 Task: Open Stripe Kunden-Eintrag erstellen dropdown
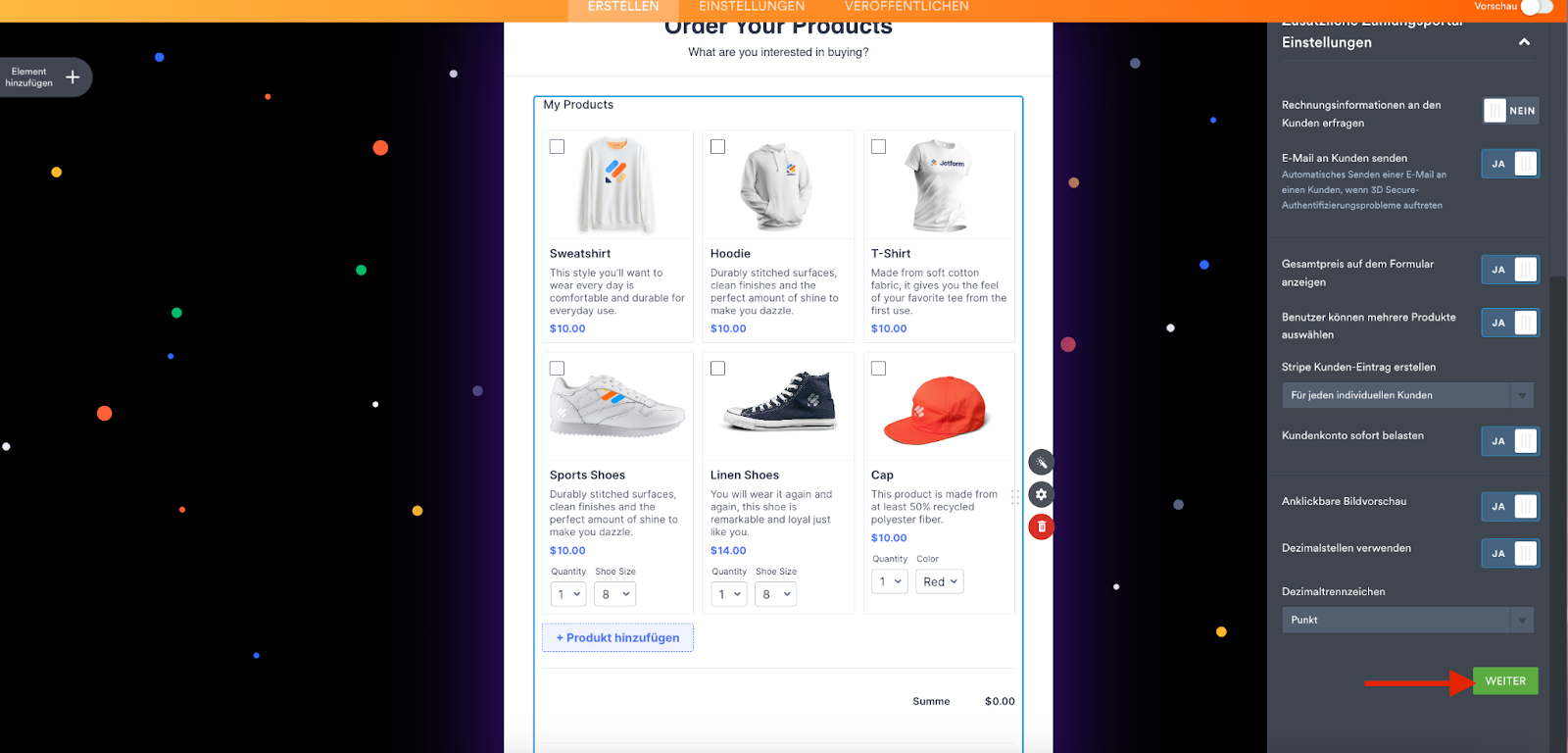click(1407, 395)
